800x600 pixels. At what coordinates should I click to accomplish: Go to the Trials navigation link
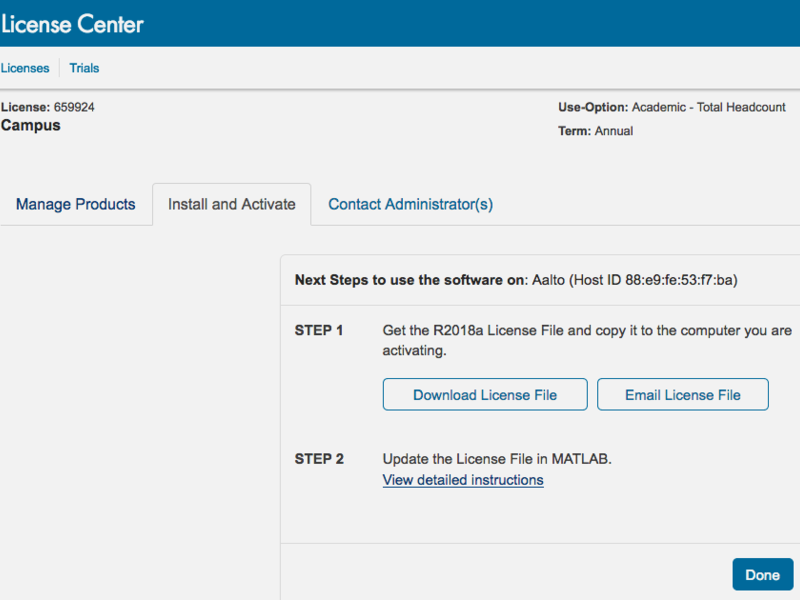84,68
